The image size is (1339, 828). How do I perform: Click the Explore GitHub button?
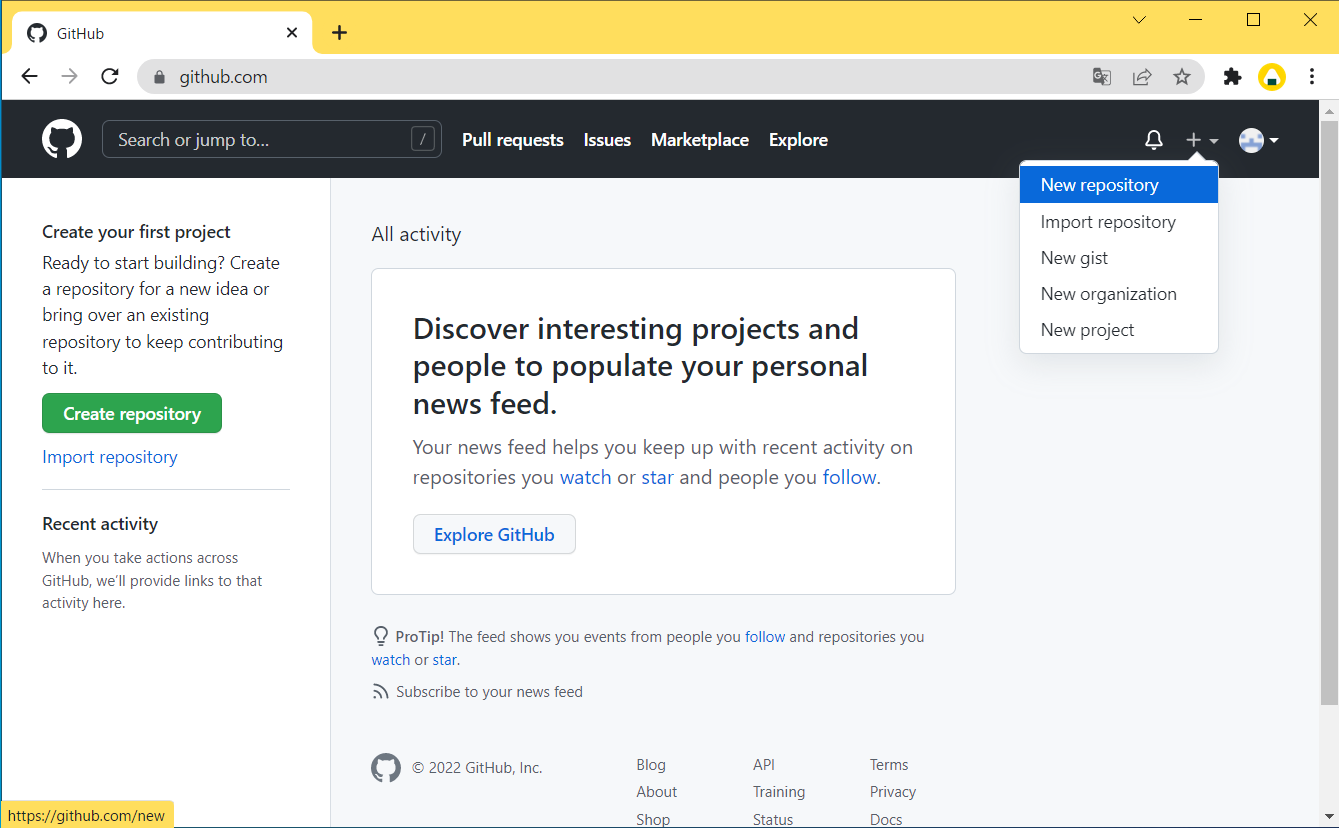pos(494,534)
